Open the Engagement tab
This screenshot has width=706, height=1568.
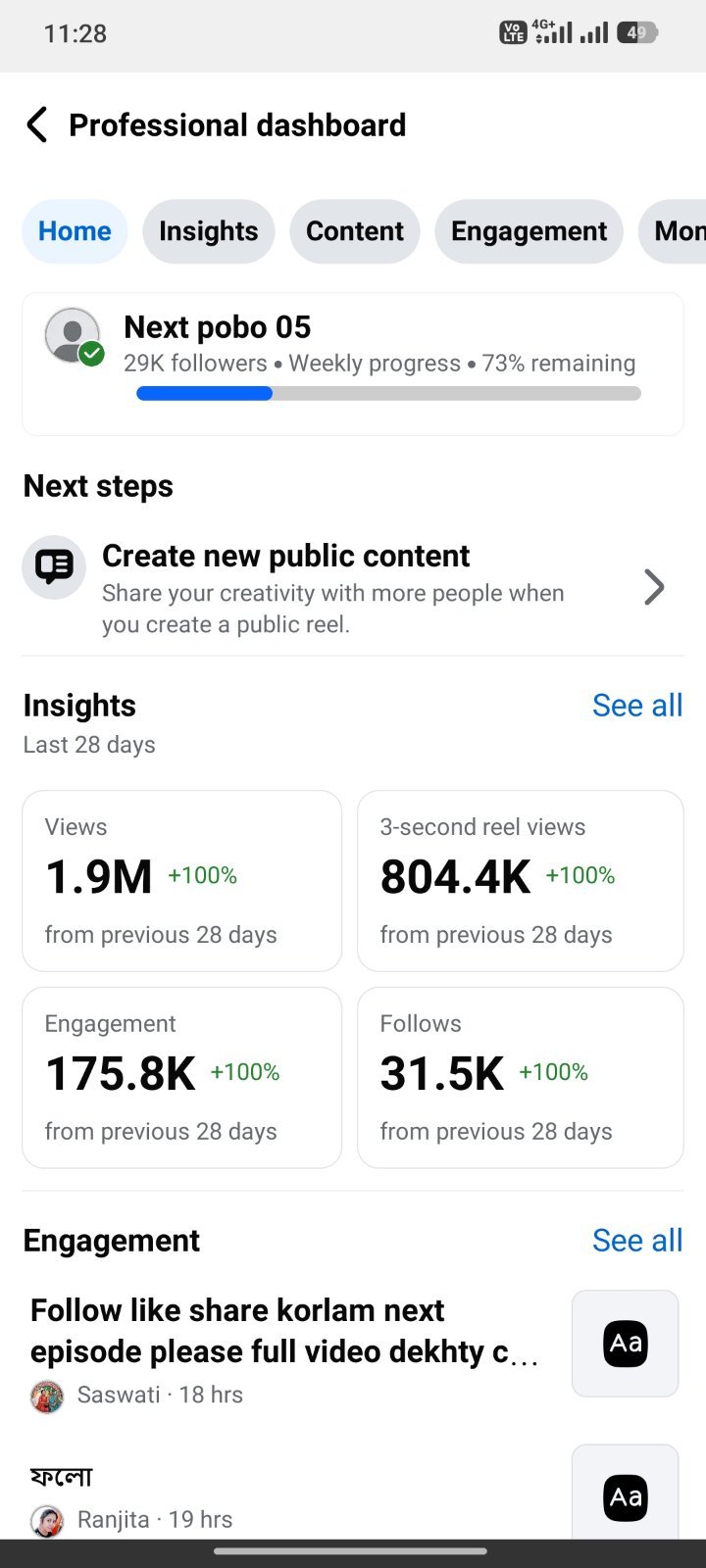click(529, 231)
